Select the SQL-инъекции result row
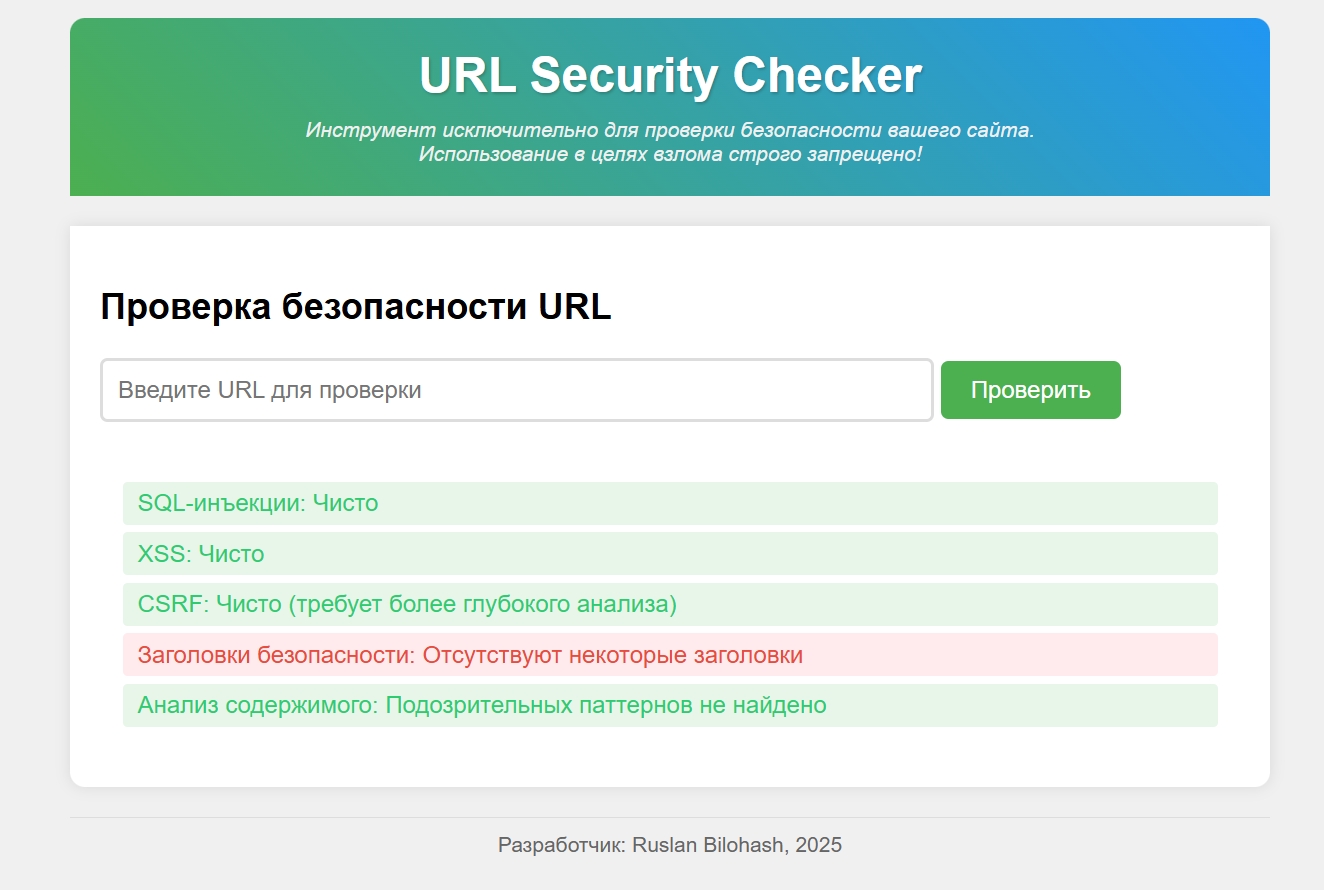This screenshot has width=1324, height=890. click(668, 503)
